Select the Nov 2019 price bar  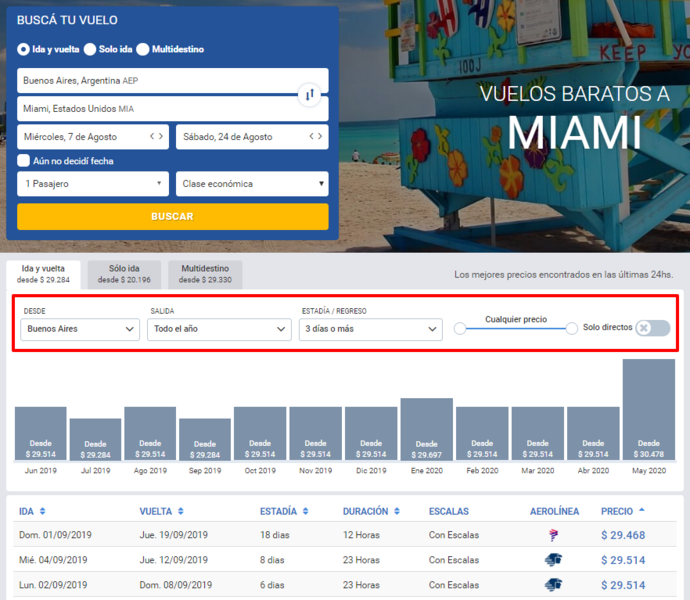pyautogui.click(x=316, y=433)
